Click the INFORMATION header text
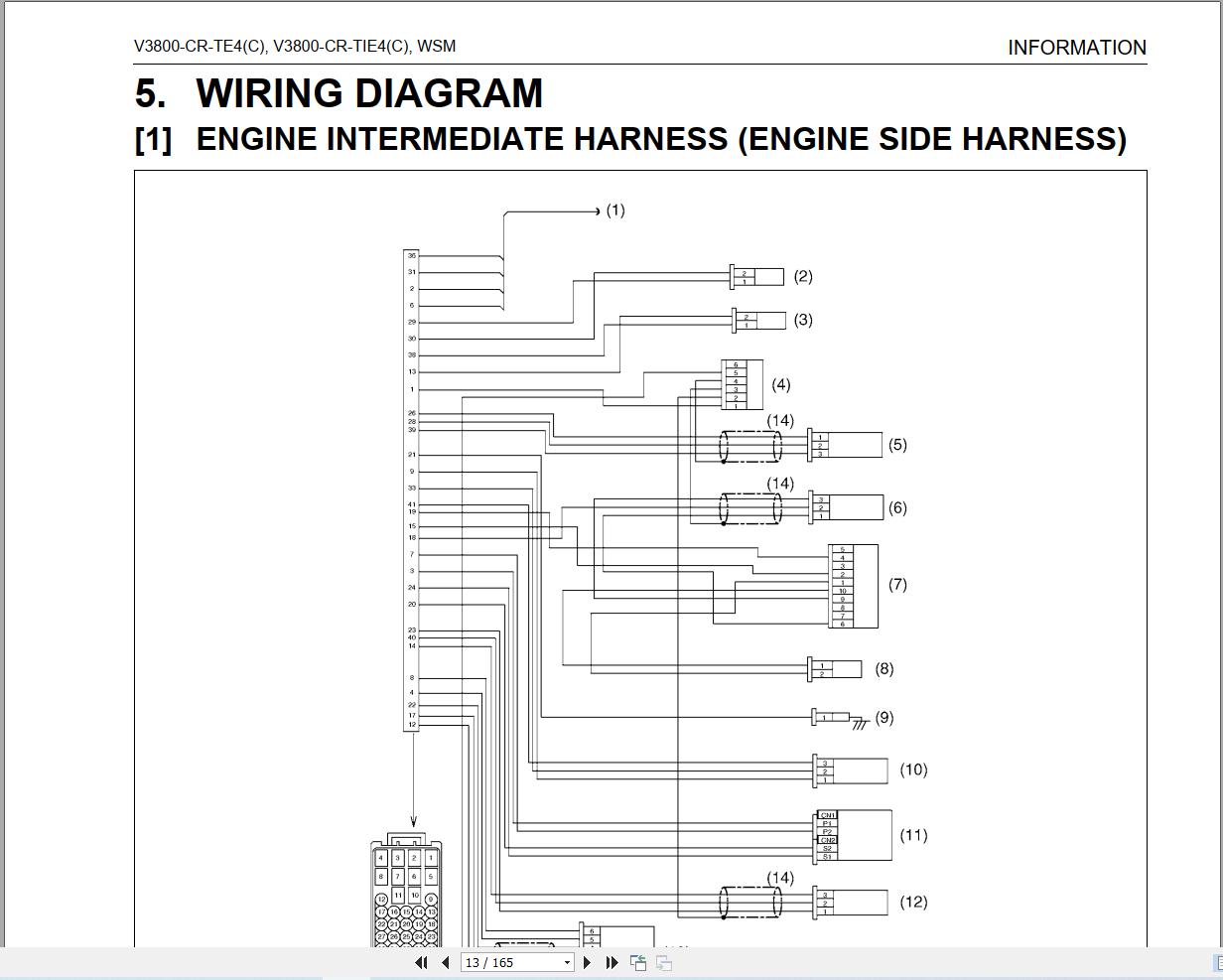 pos(1077,48)
